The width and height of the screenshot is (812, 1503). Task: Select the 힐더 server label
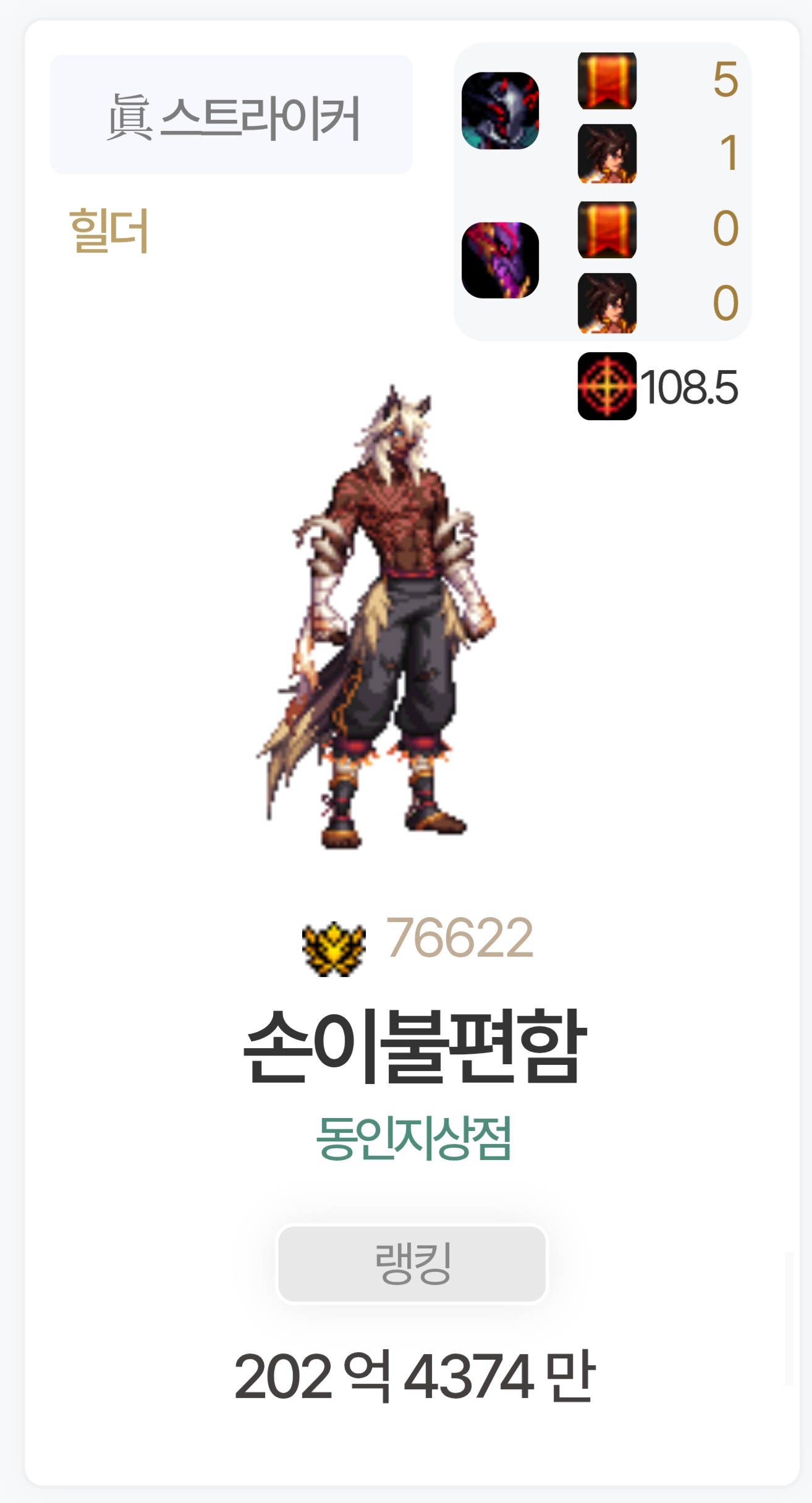pos(109,231)
